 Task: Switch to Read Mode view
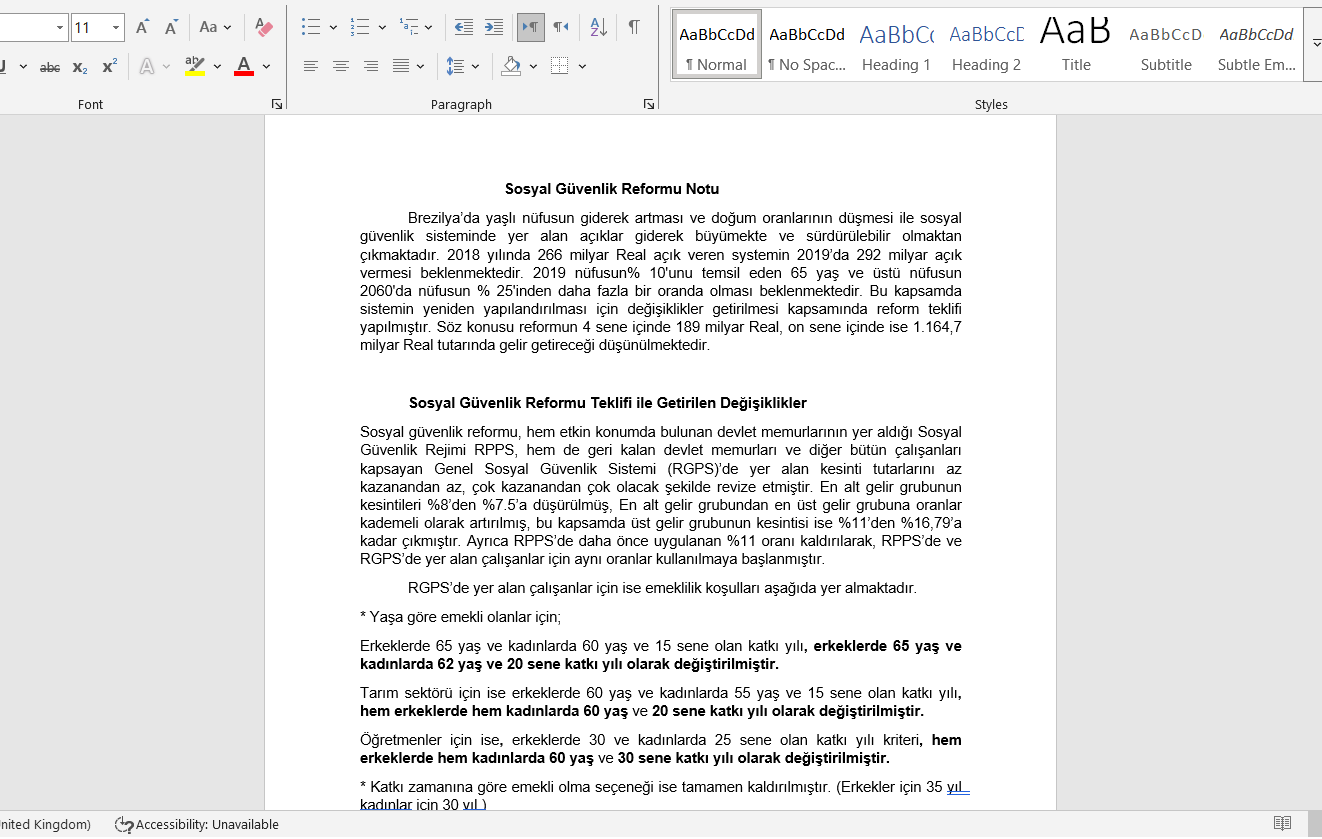coord(1282,824)
